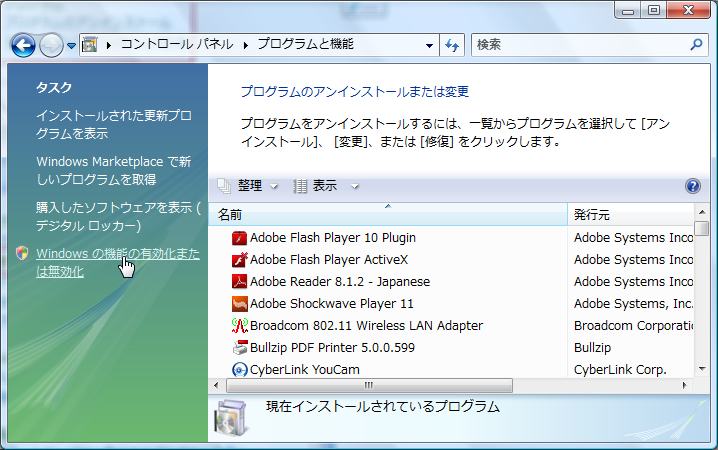Click into the 検索 search field
This screenshot has width=718, height=450.
[580, 45]
